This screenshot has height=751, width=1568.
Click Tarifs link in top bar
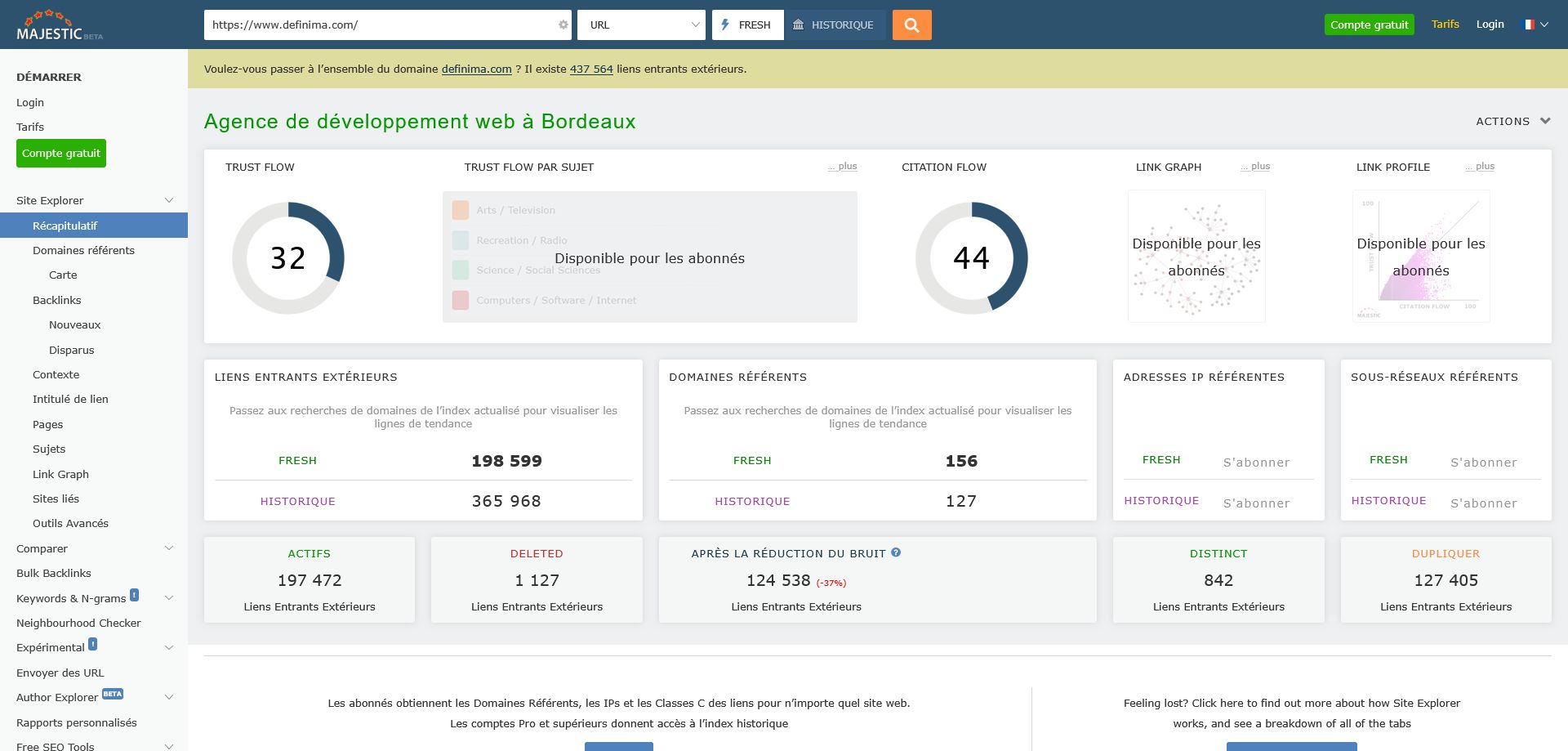point(1445,25)
